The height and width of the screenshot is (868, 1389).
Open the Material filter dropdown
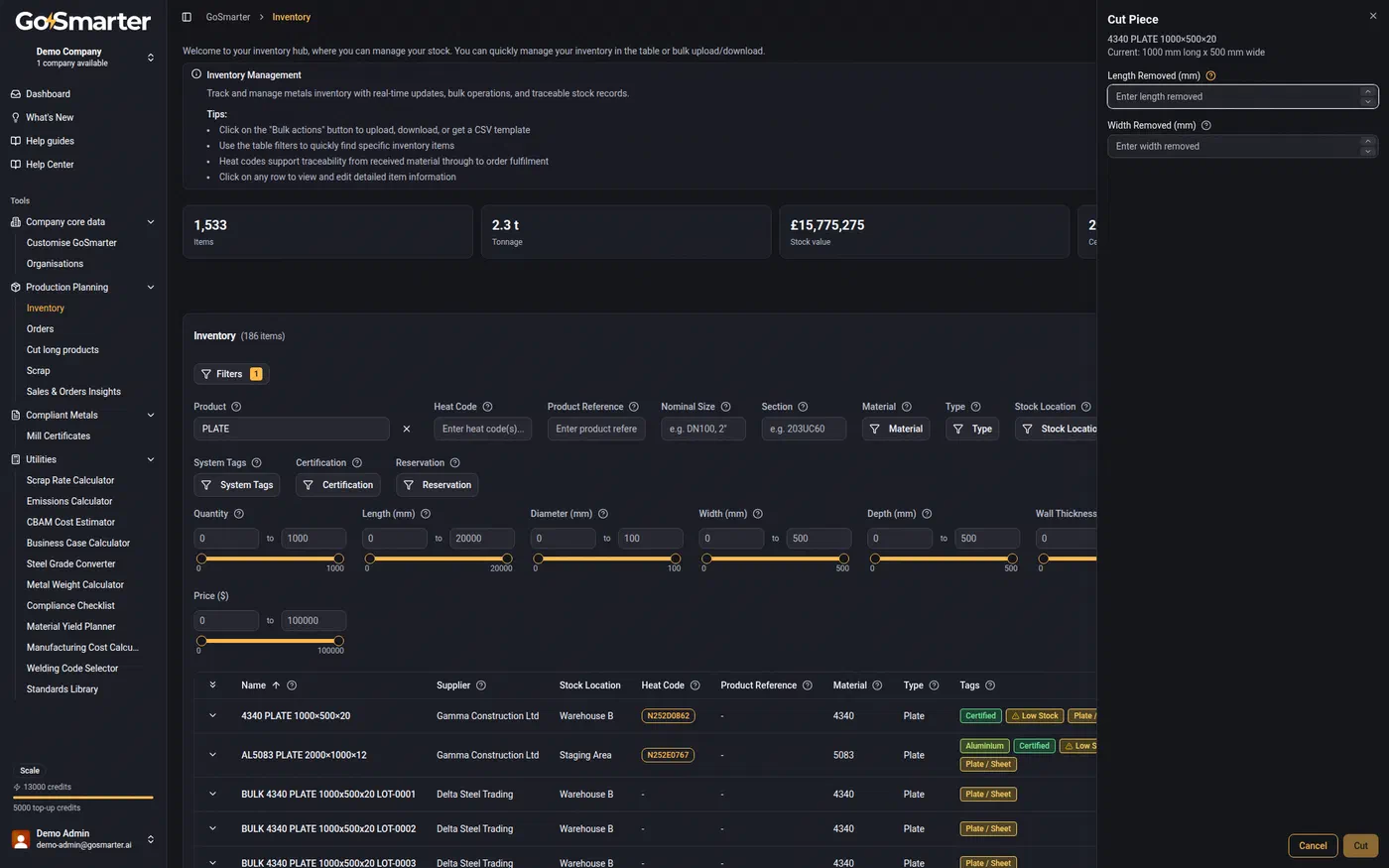click(896, 429)
